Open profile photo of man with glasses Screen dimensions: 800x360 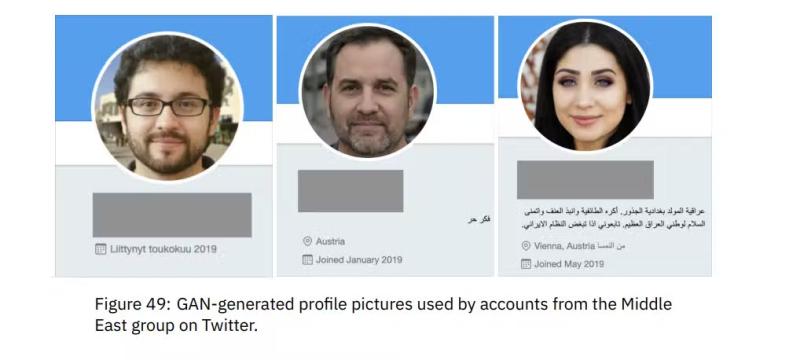coord(167,107)
